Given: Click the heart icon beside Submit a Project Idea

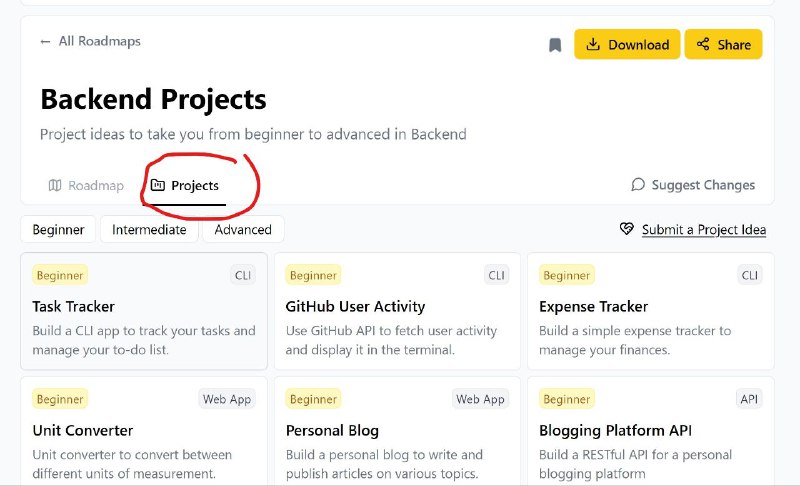Looking at the screenshot, I should 627,229.
